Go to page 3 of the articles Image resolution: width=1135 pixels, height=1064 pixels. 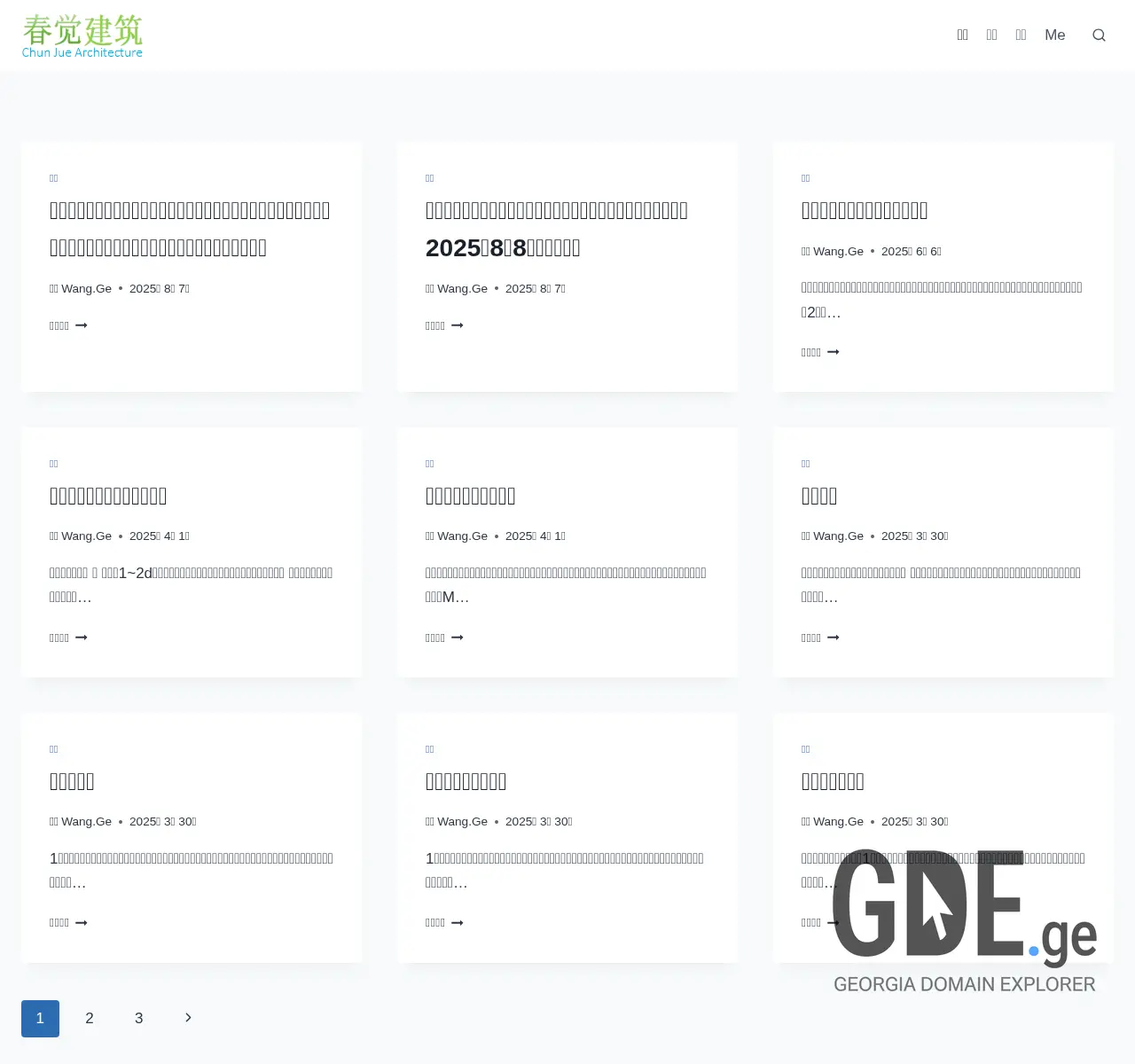tap(138, 1018)
